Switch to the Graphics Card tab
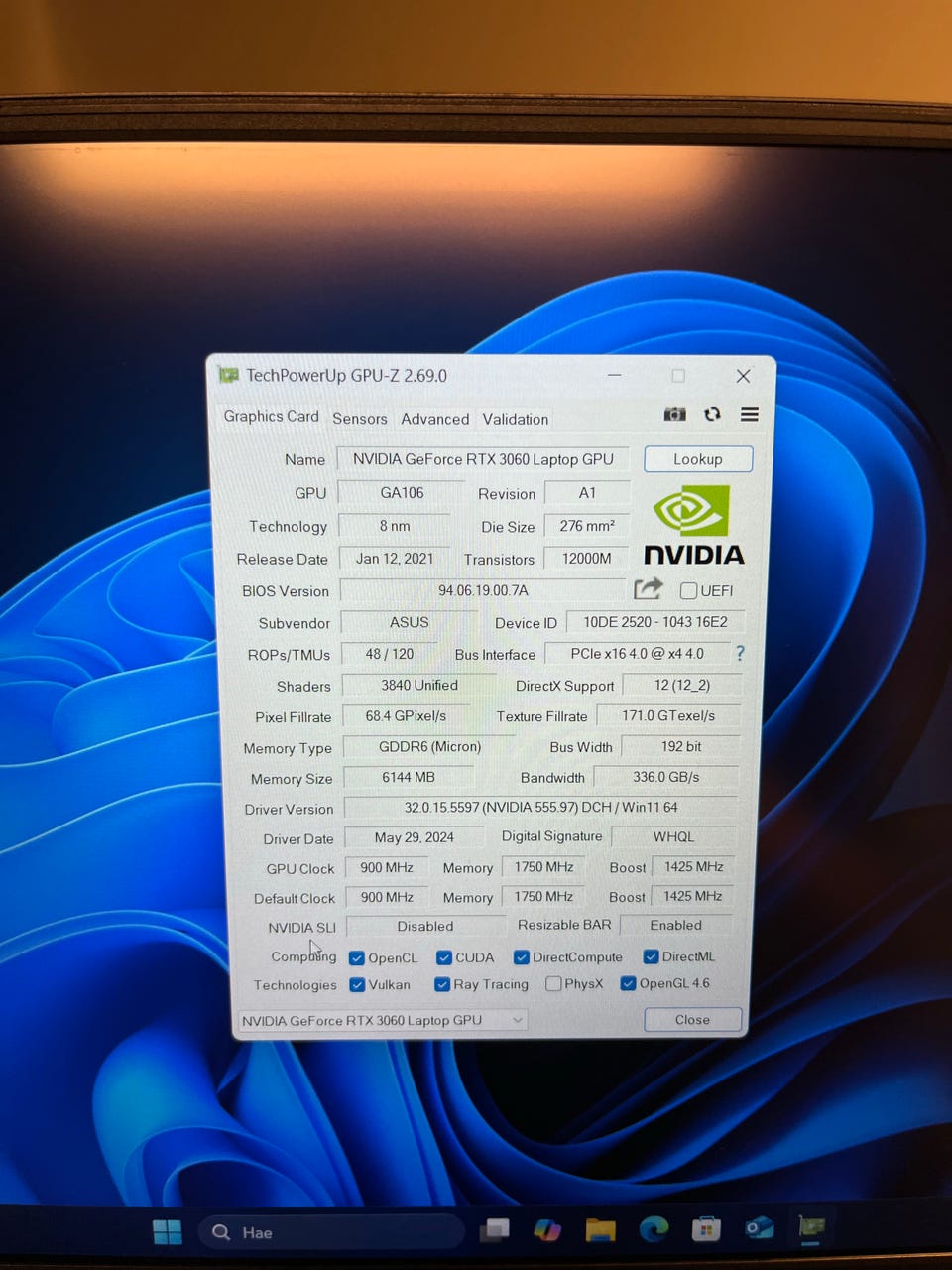The height and width of the screenshot is (1270, 952). pyautogui.click(x=271, y=416)
